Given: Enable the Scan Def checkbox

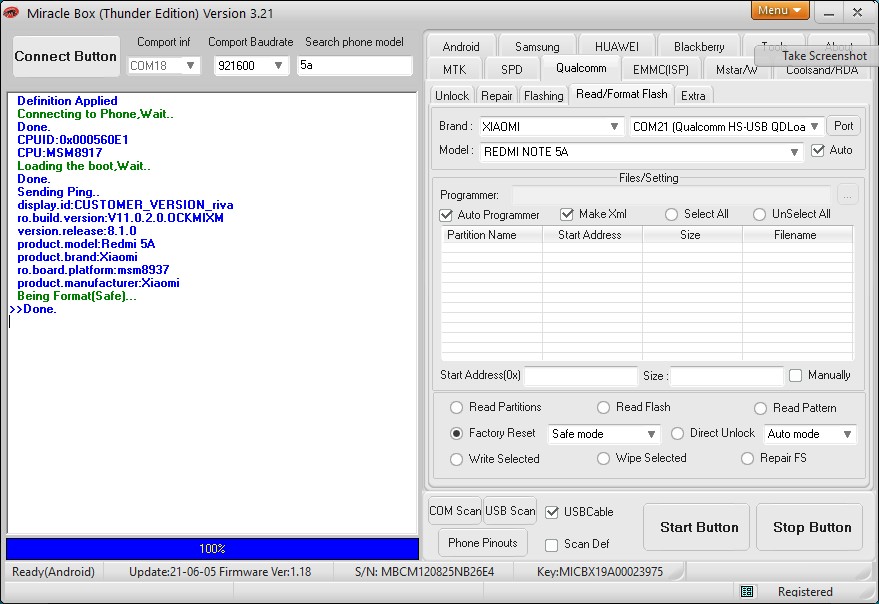Looking at the screenshot, I should point(552,545).
